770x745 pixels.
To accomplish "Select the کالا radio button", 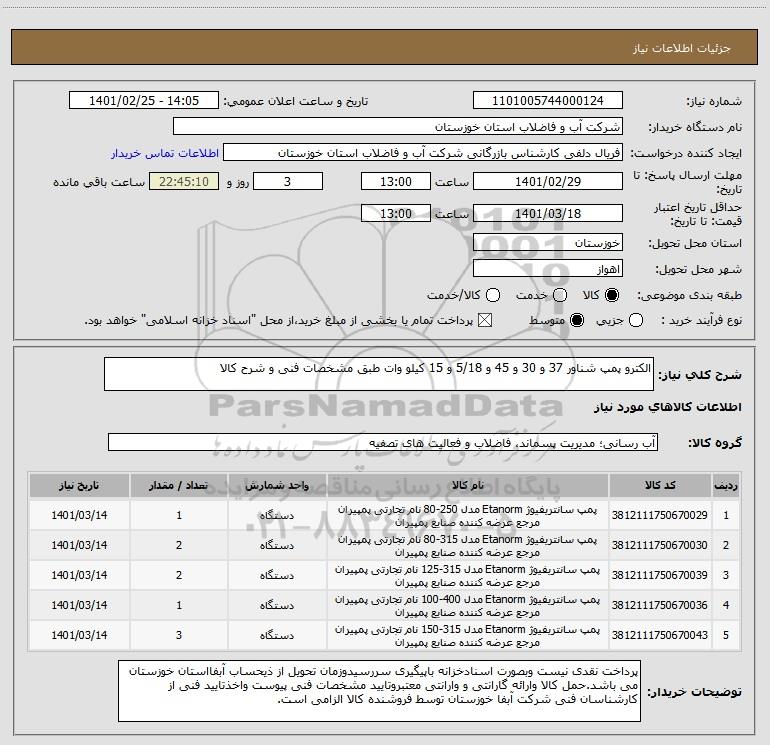I will (612, 295).
